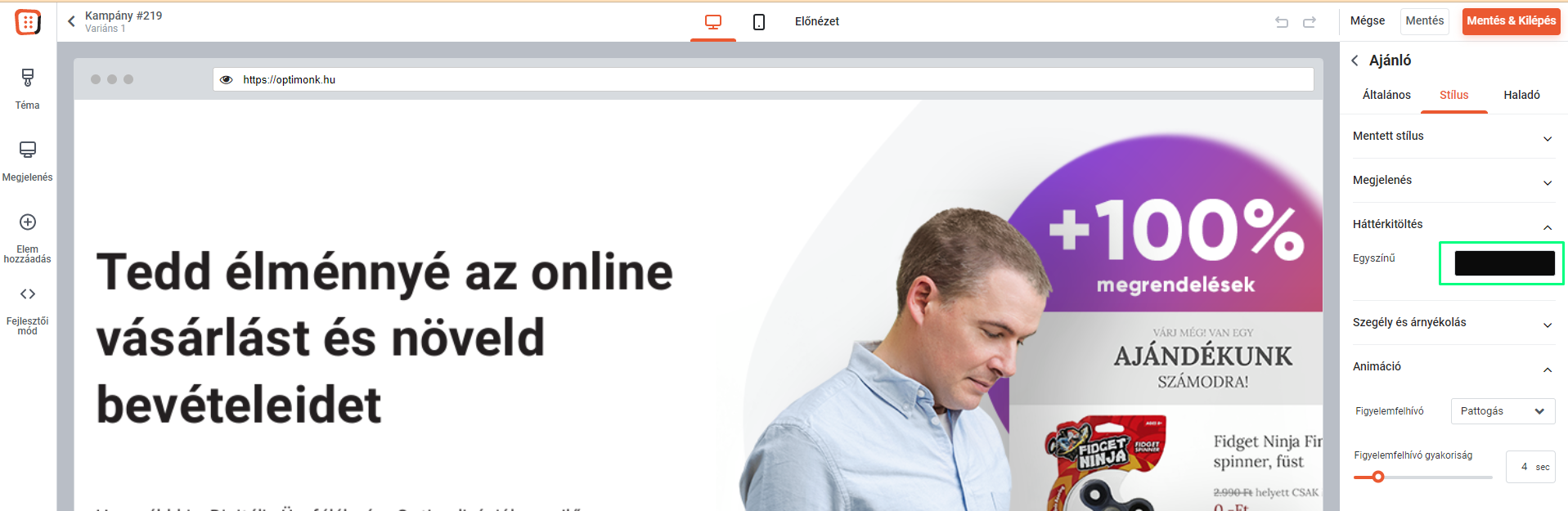Click the Mégse button
This screenshot has height=511, width=1568.
pyautogui.click(x=1367, y=21)
